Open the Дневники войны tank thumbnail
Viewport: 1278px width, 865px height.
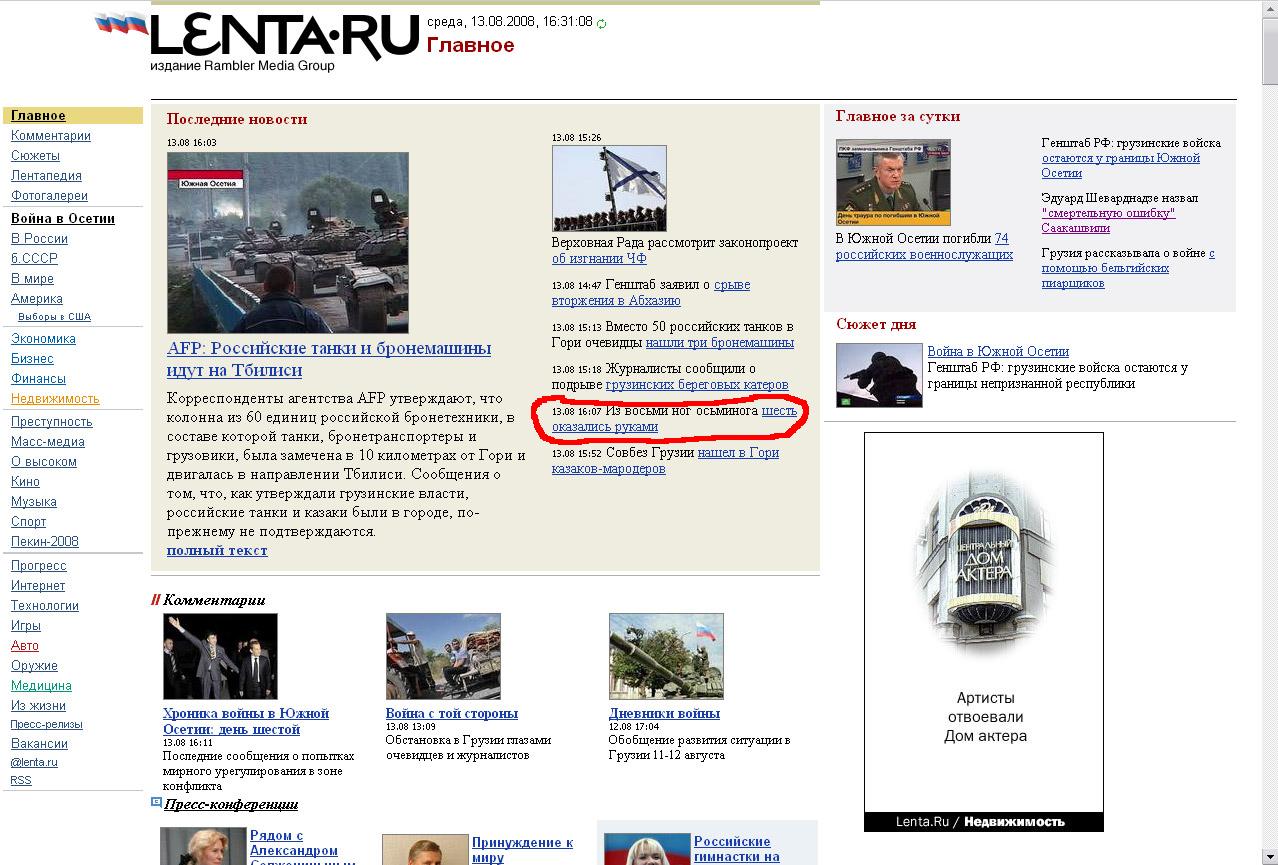coord(665,656)
